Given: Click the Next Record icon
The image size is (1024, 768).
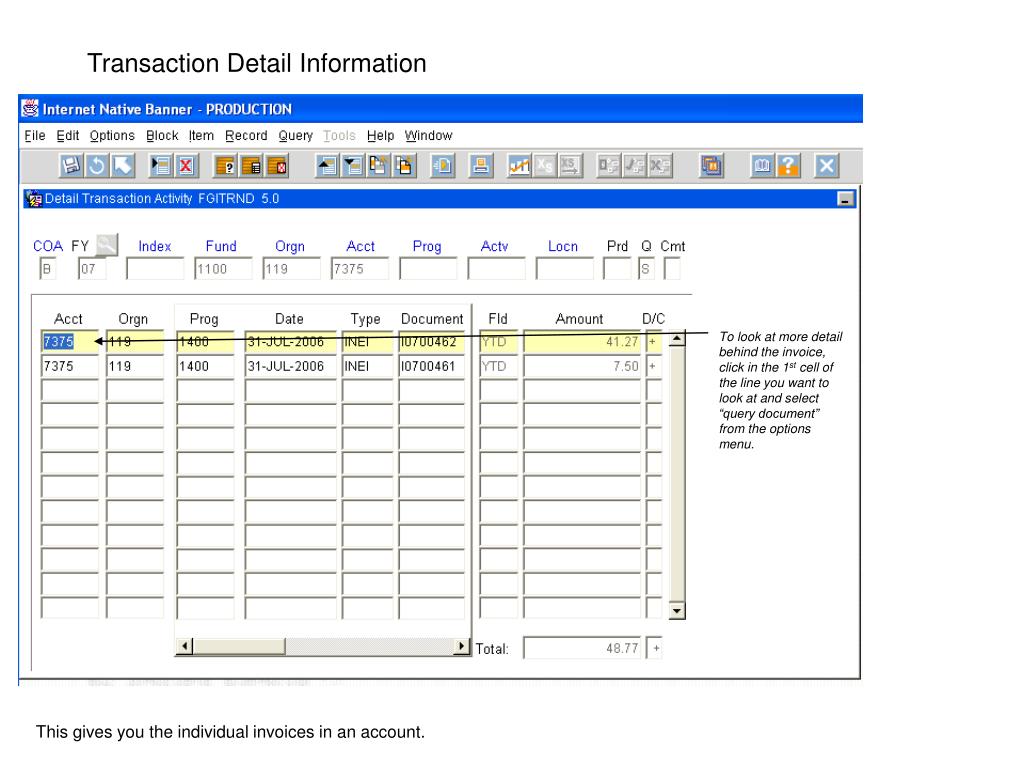Looking at the screenshot, I should [x=353, y=165].
